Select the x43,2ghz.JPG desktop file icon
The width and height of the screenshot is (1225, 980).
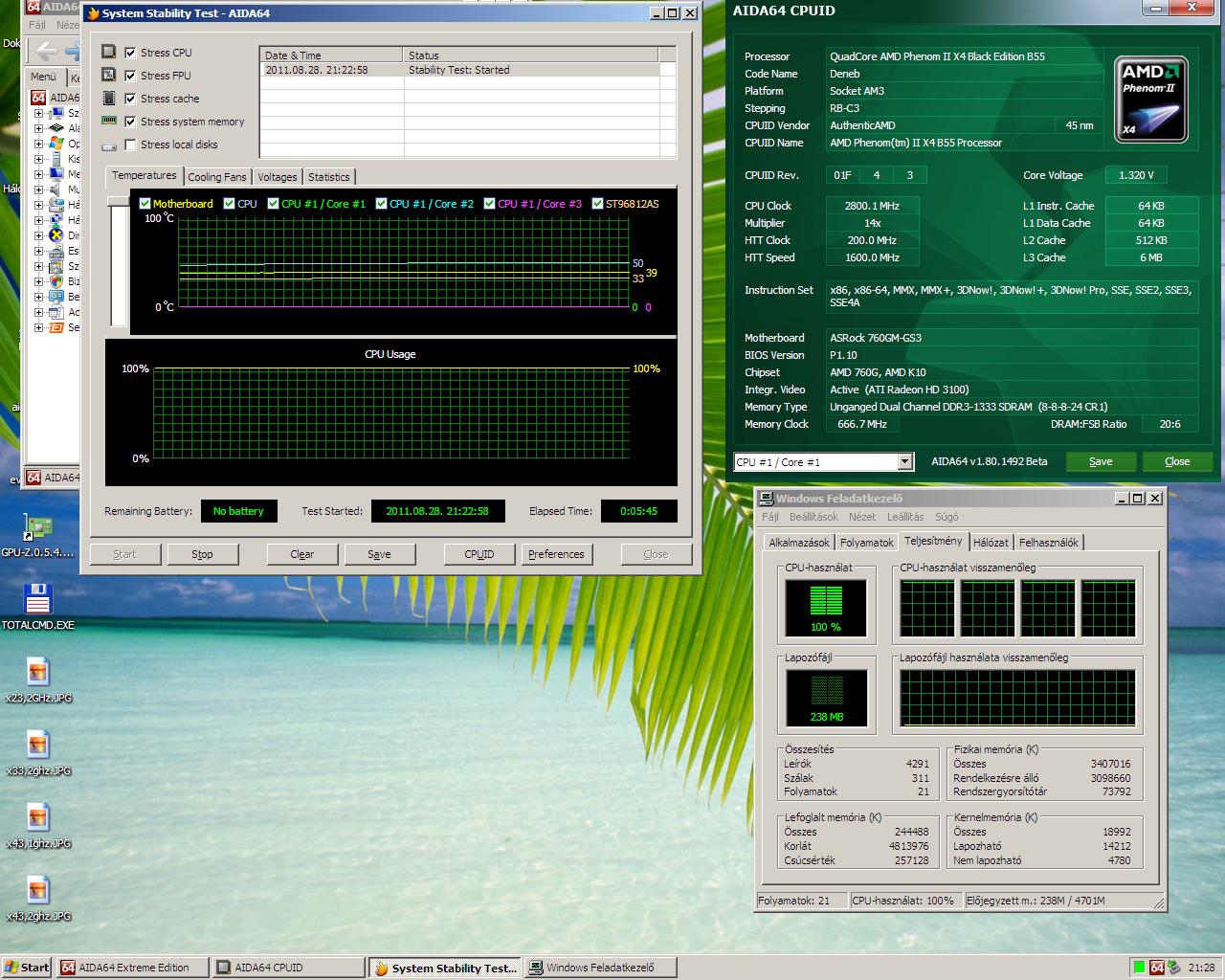point(37,891)
